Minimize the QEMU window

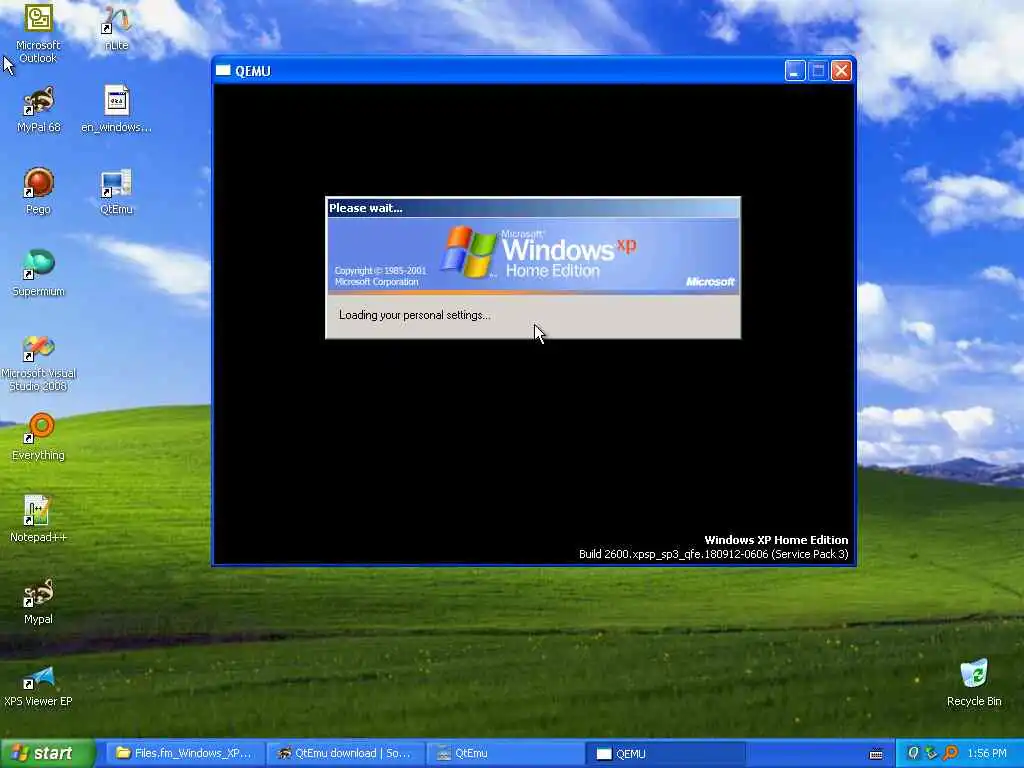pyautogui.click(x=795, y=71)
